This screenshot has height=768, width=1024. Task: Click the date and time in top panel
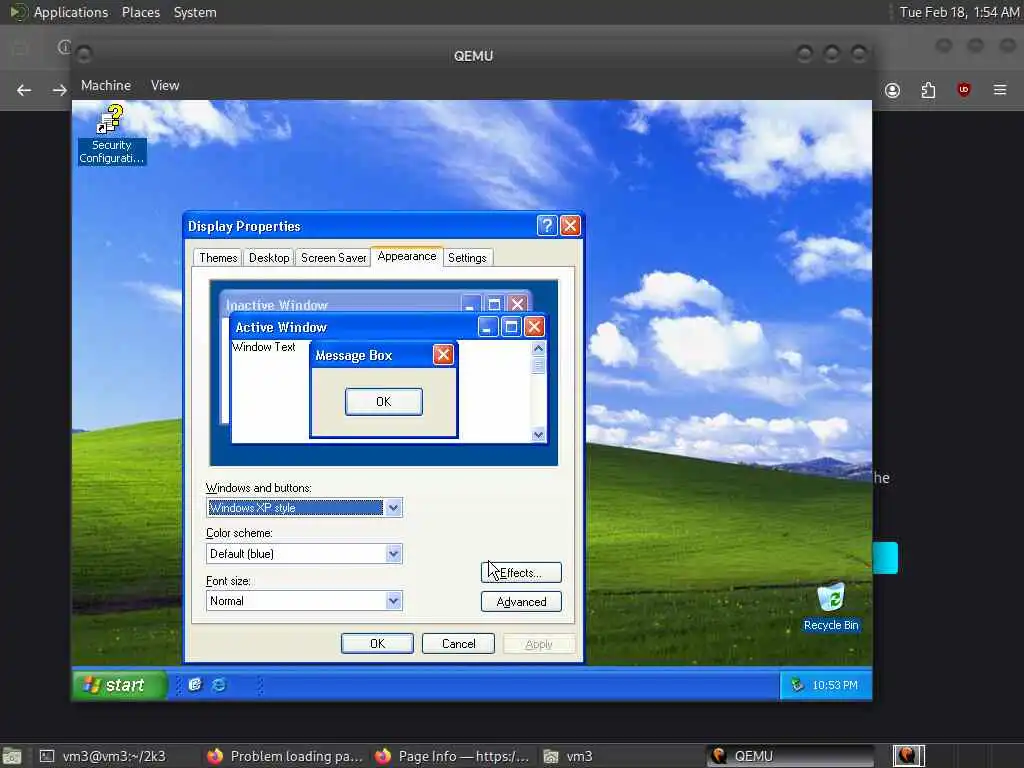tap(959, 12)
